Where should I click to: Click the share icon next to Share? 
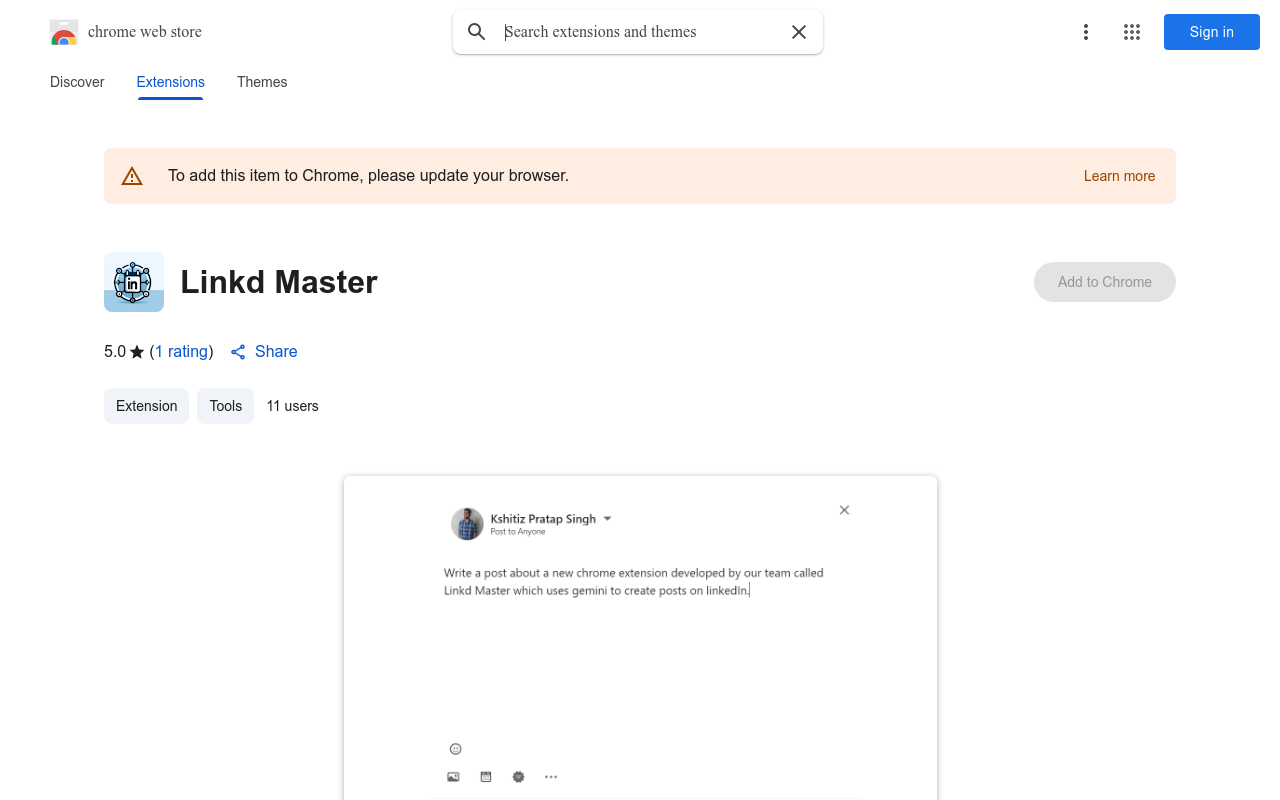[238, 352]
